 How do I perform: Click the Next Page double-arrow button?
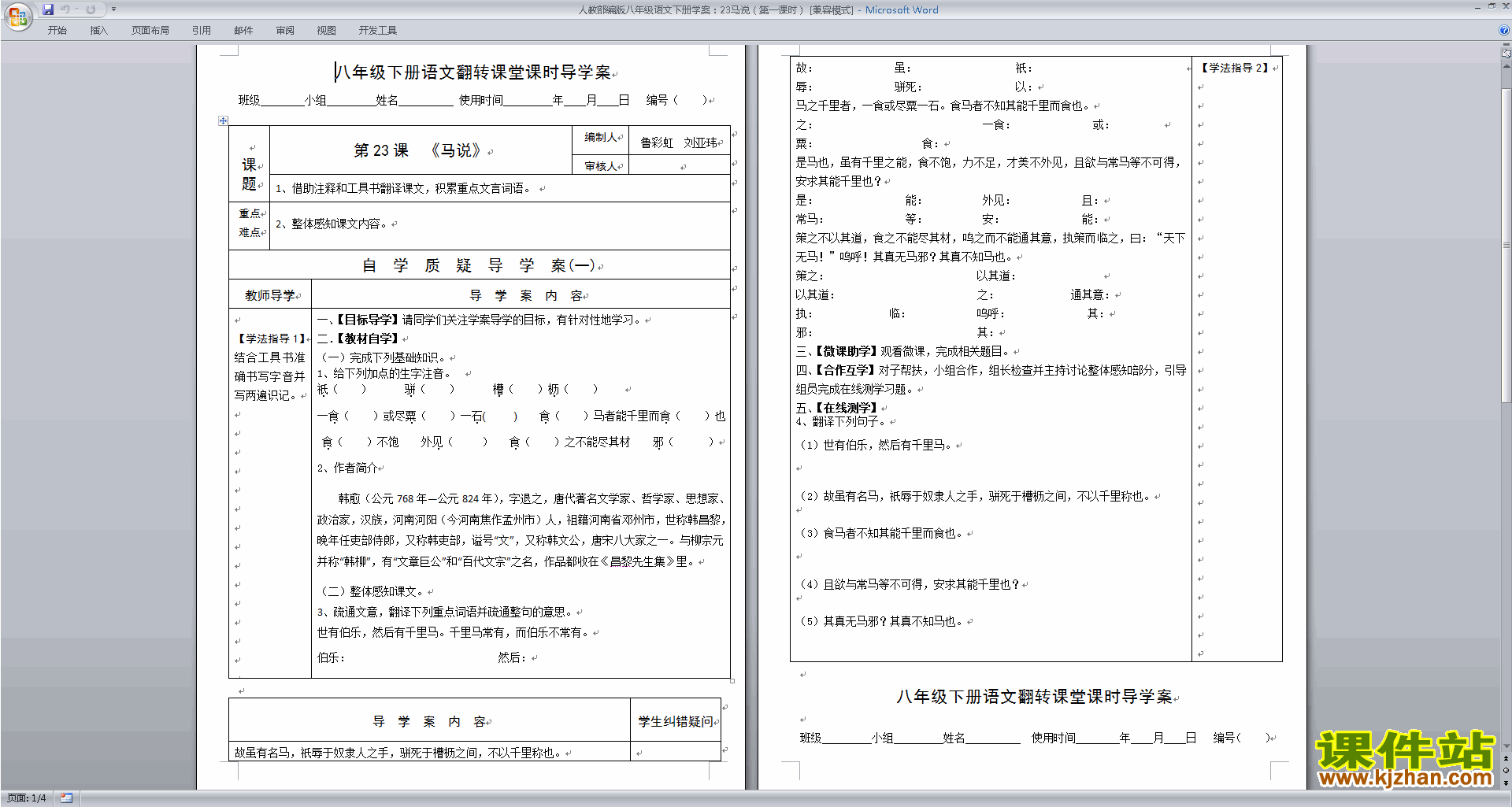coord(1506,783)
